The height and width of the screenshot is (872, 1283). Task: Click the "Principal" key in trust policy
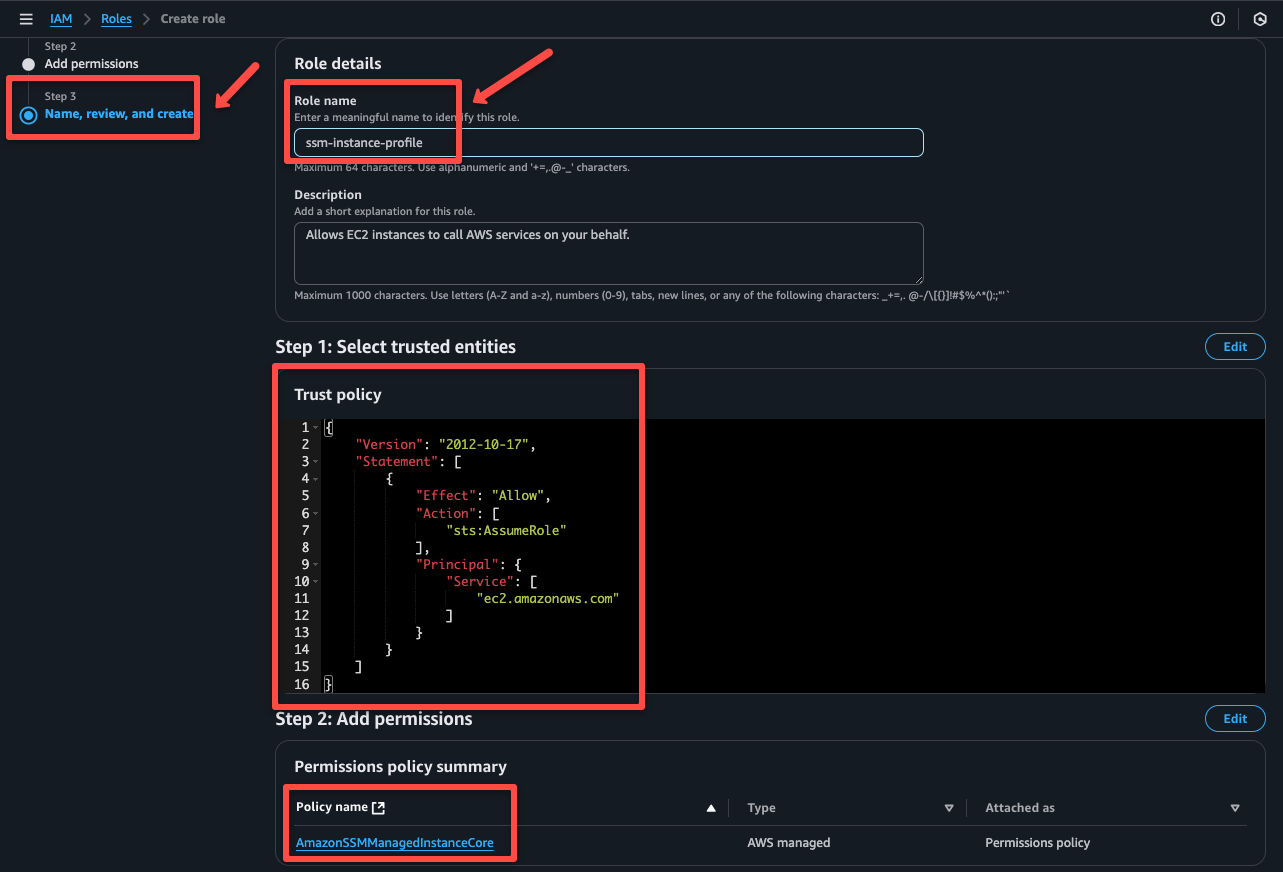457,564
